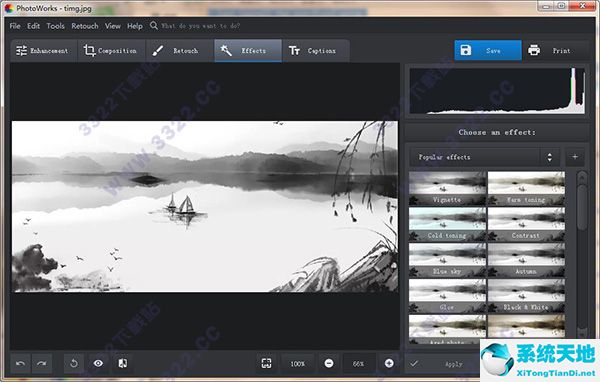The height and width of the screenshot is (382, 600).
Task: Click the PhotoWorks app icon in title bar
Action: (9, 8)
